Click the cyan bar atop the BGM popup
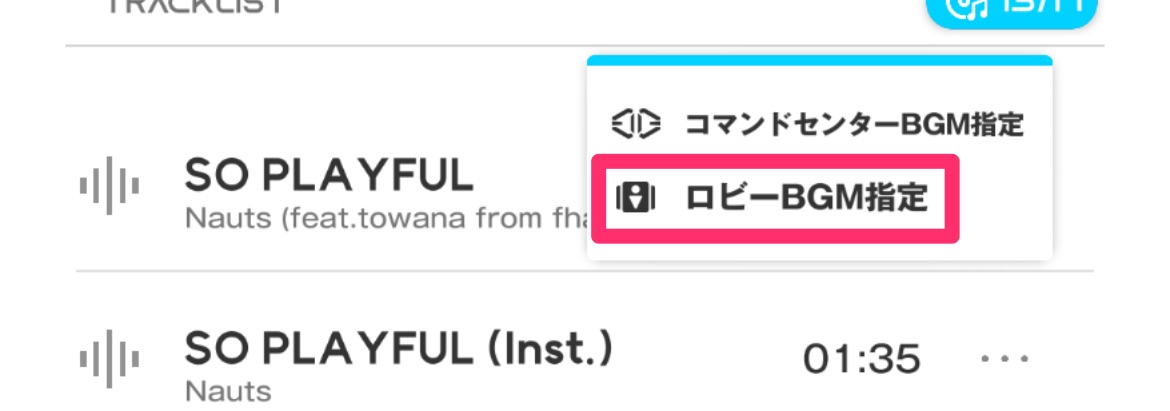This screenshot has height=411, width=1170. [819, 60]
